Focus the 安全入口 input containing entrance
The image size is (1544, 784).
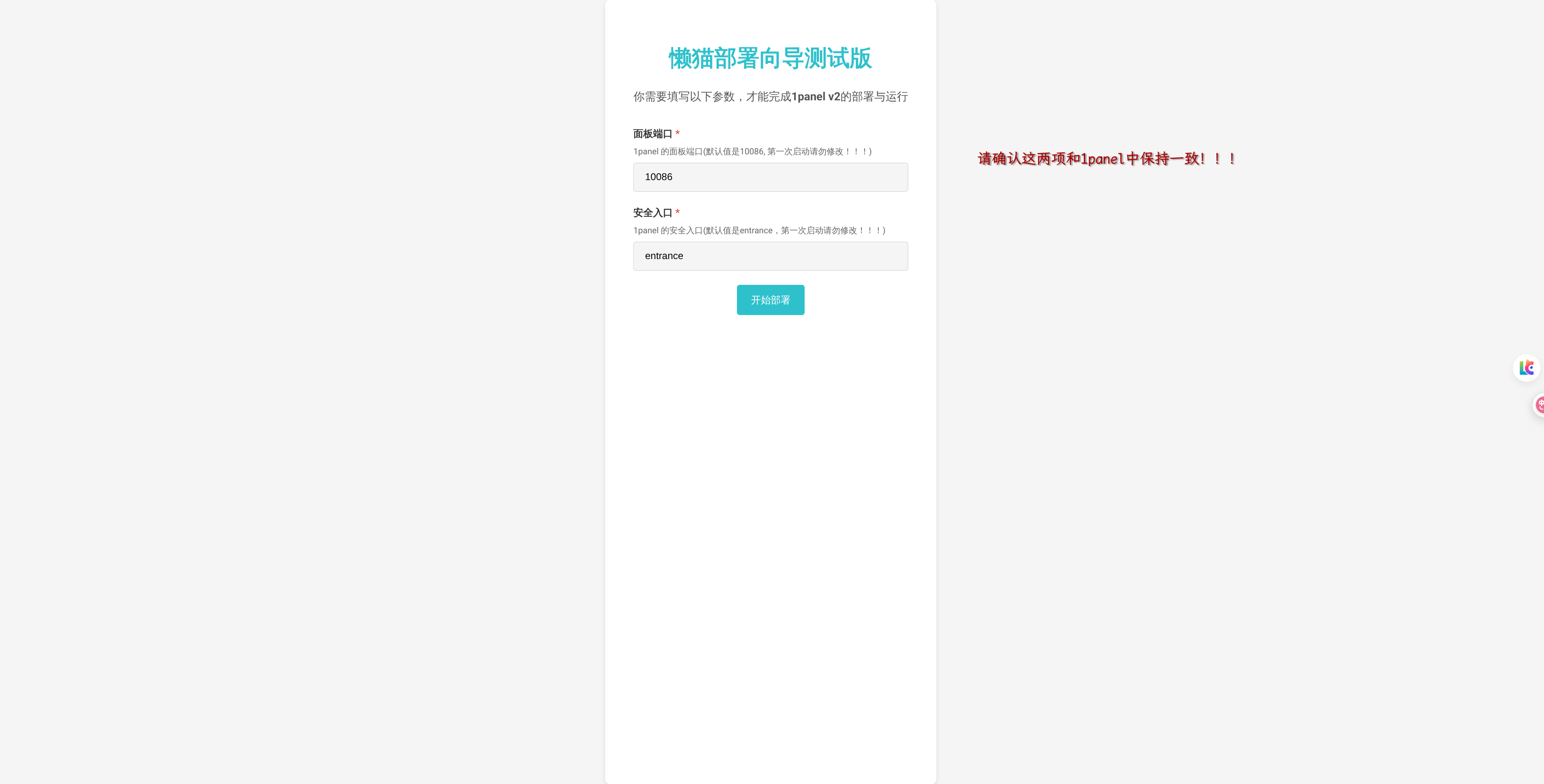click(x=770, y=256)
